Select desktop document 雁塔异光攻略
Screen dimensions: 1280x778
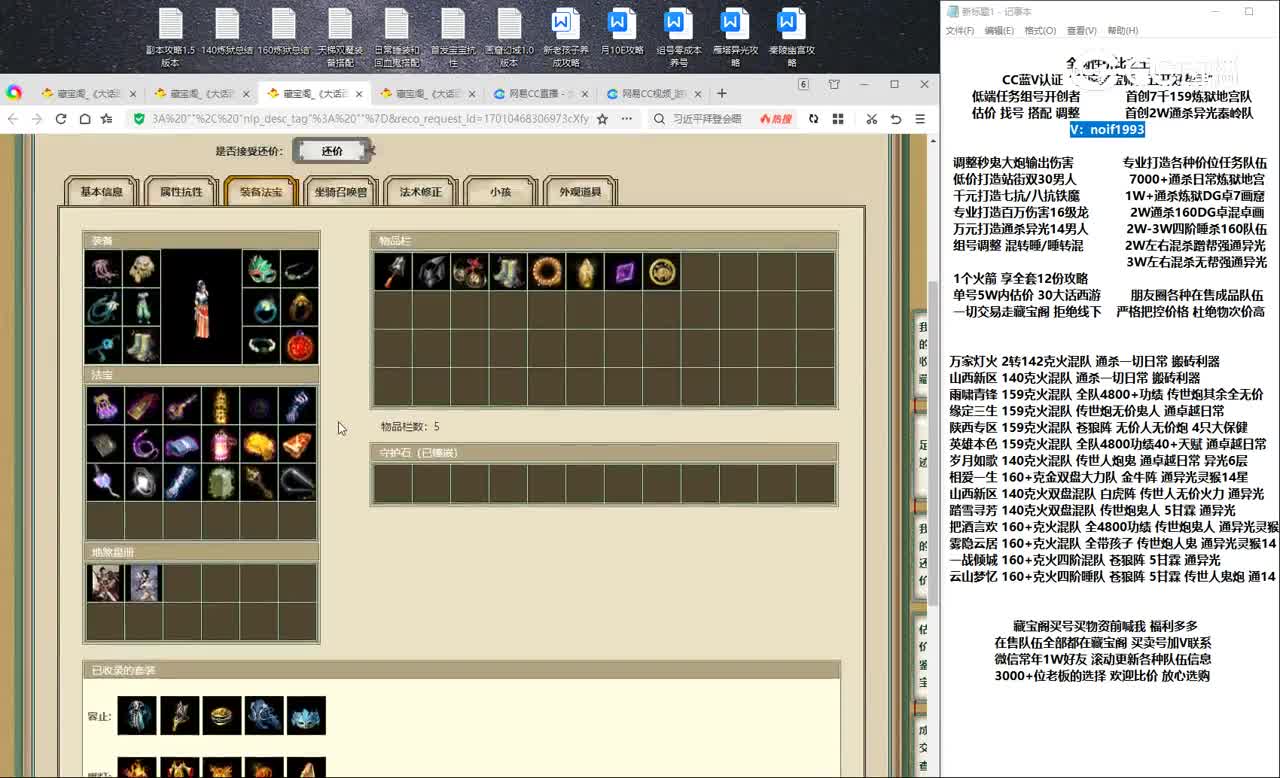tap(735, 37)
